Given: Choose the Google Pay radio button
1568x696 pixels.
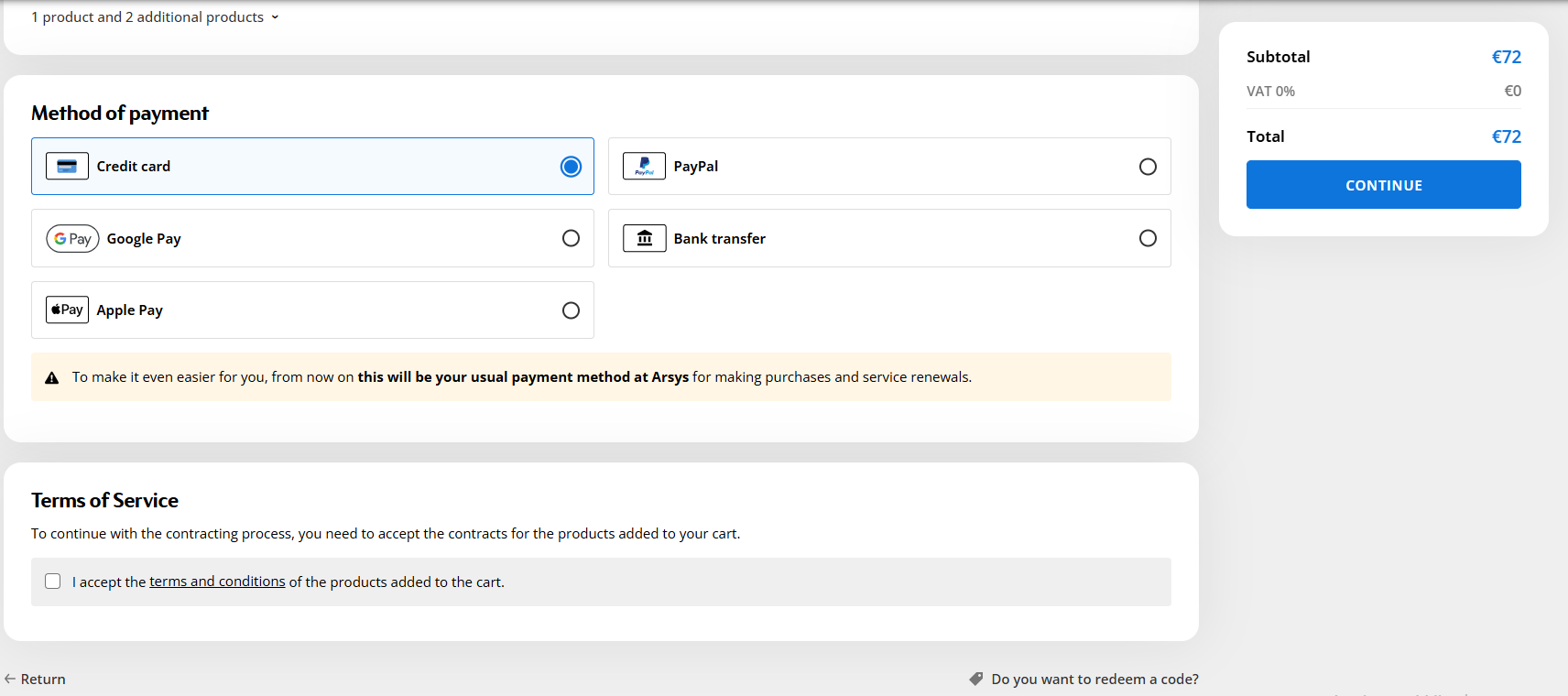Looking at the screenshot, I should tap(571, 238).
